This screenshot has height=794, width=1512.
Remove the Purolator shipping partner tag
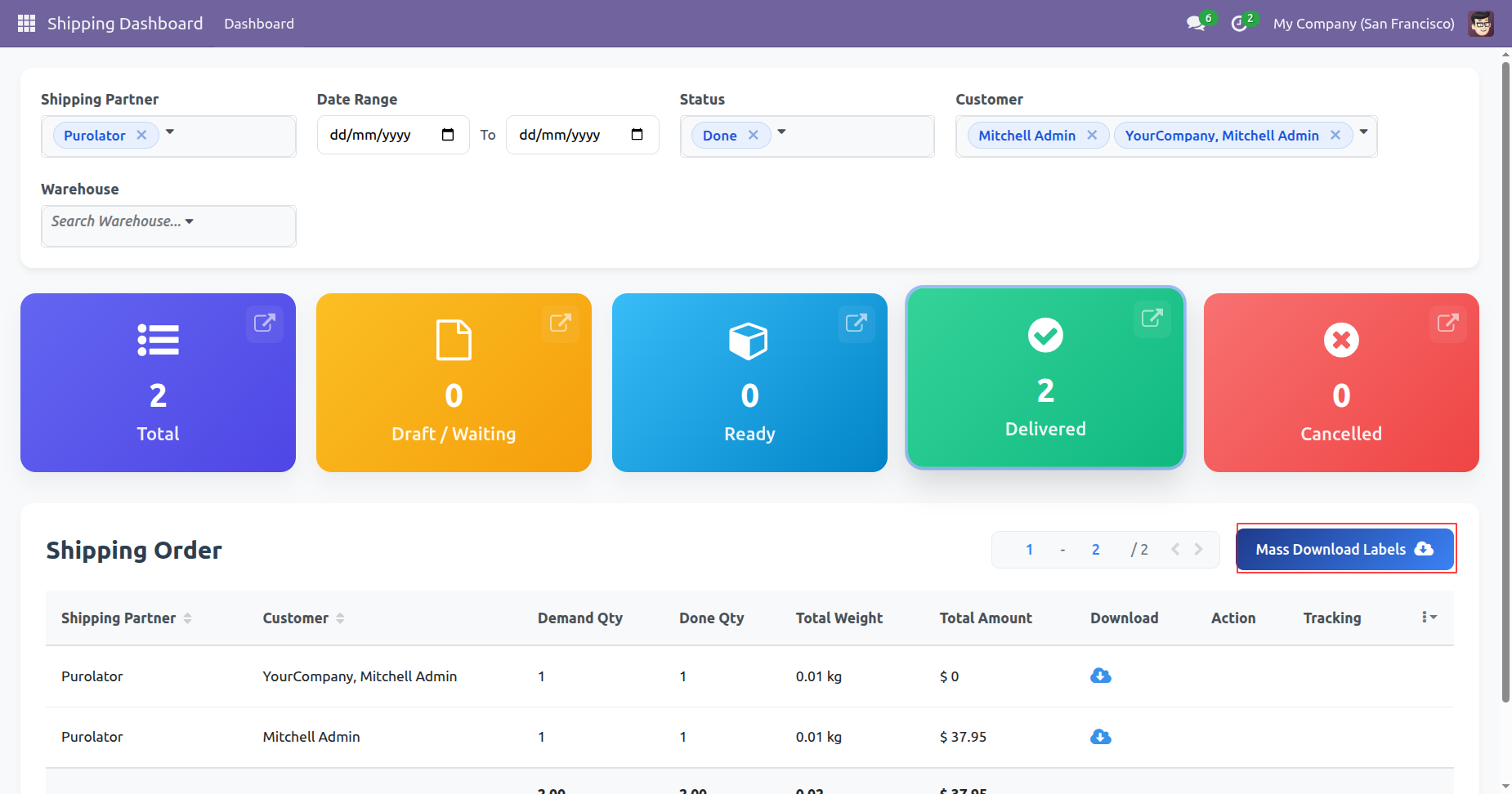141,136
